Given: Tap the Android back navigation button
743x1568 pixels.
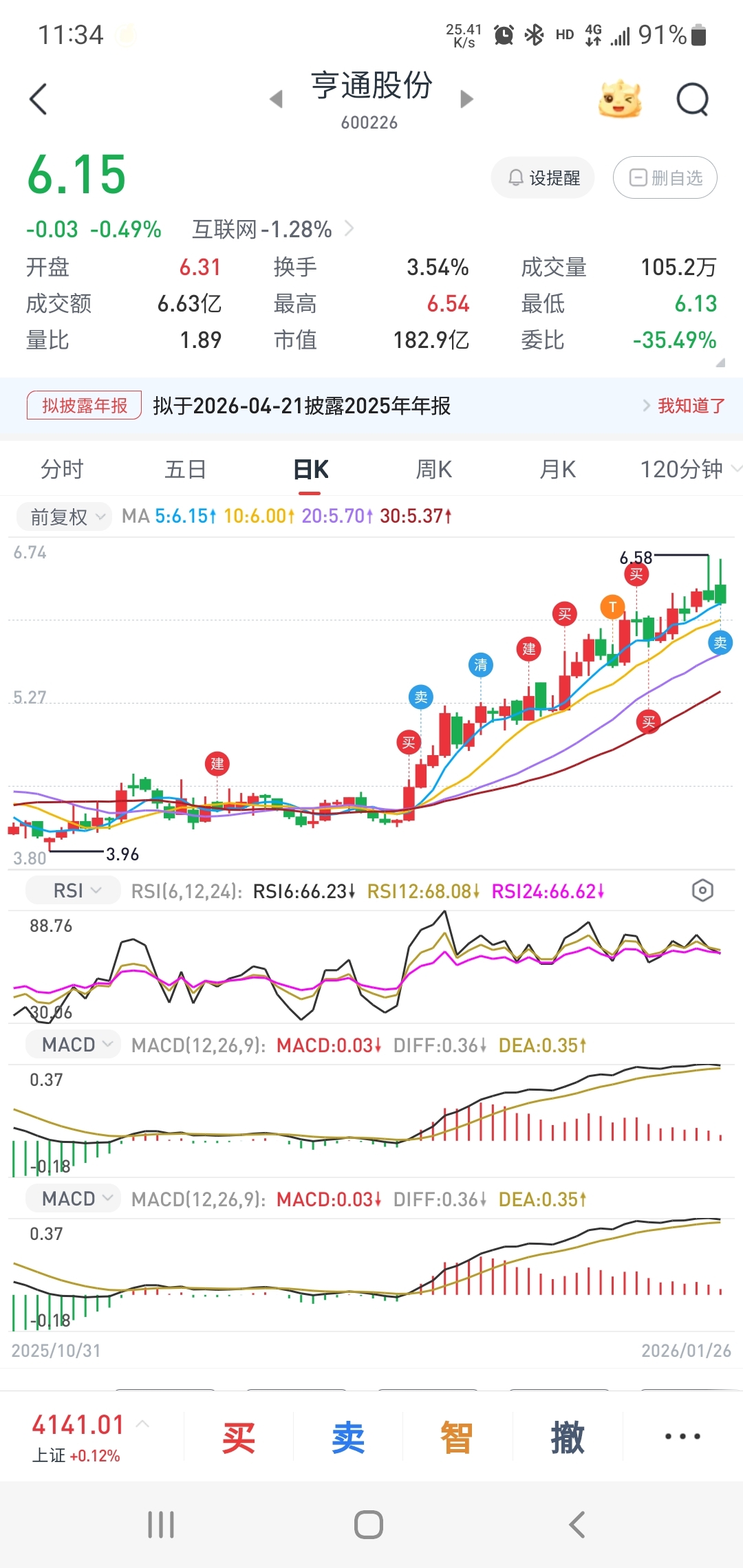Looking at the screenshot, I should coord(577,1525).
